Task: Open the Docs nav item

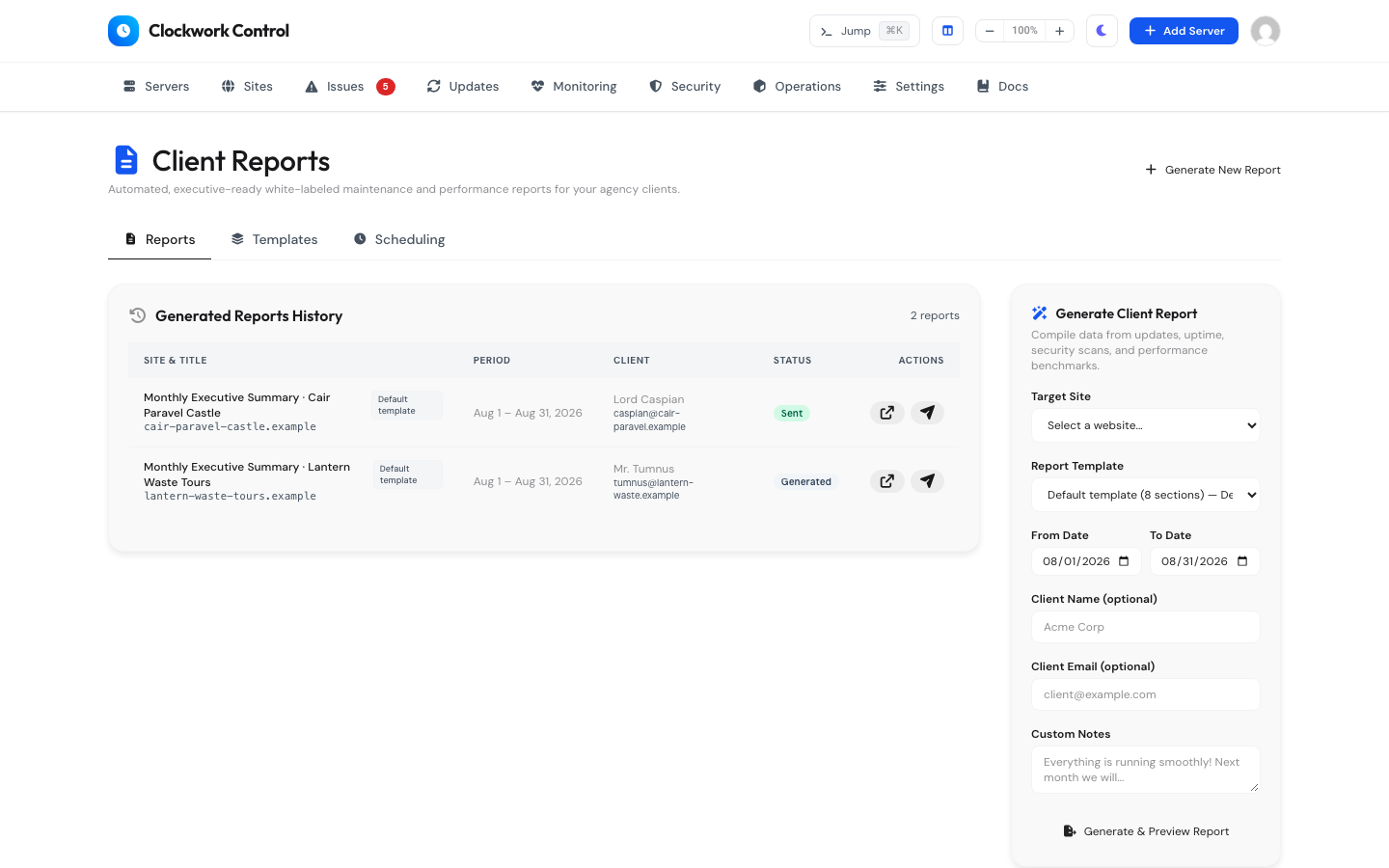Action: 1002,87
